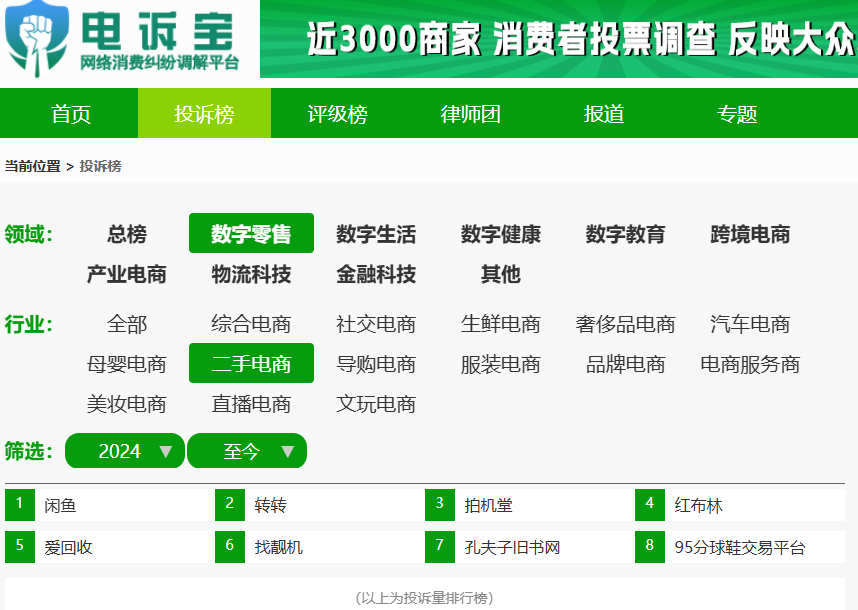Open the 专题 navigation tab
Viewport: 858px width, 610px height.
pyautogui.click(x=737, y=114)
